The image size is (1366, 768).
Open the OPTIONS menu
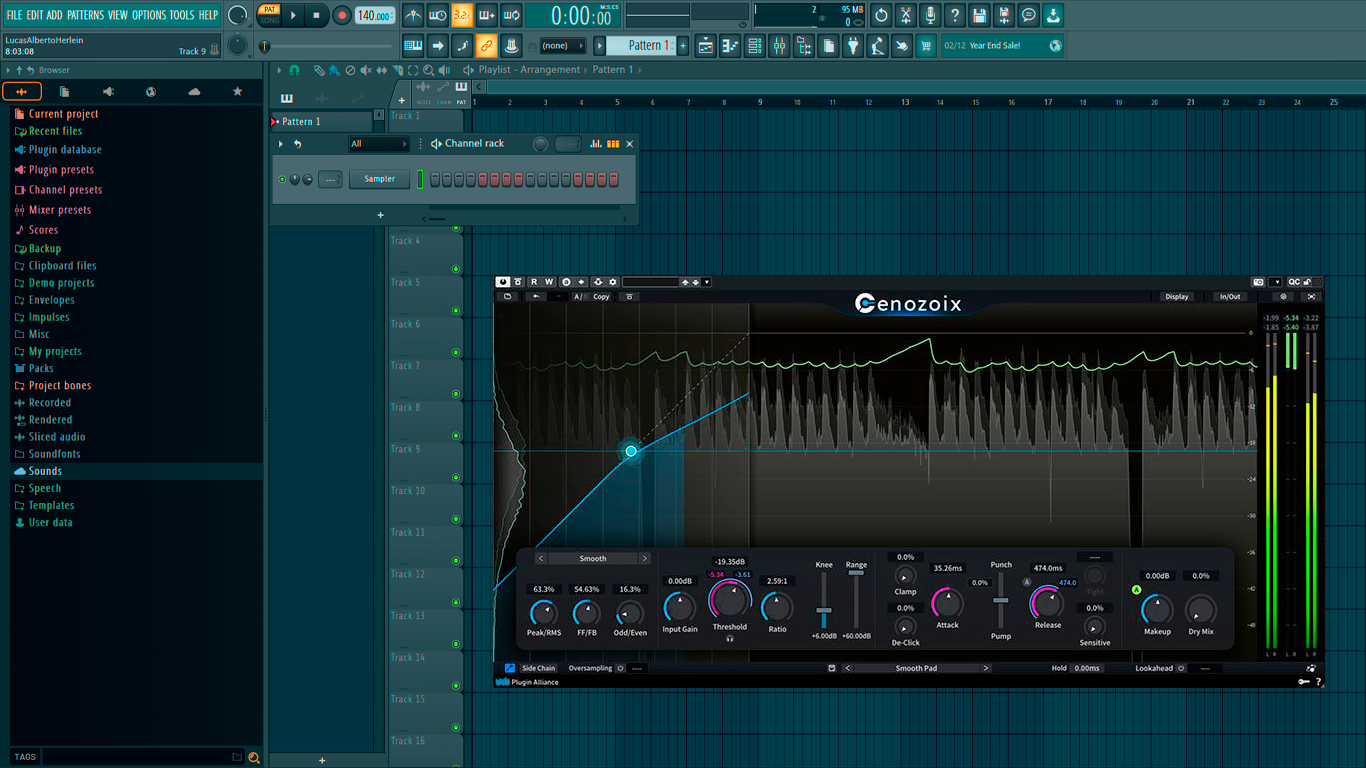pyautogui.click(x=149, y=15)
